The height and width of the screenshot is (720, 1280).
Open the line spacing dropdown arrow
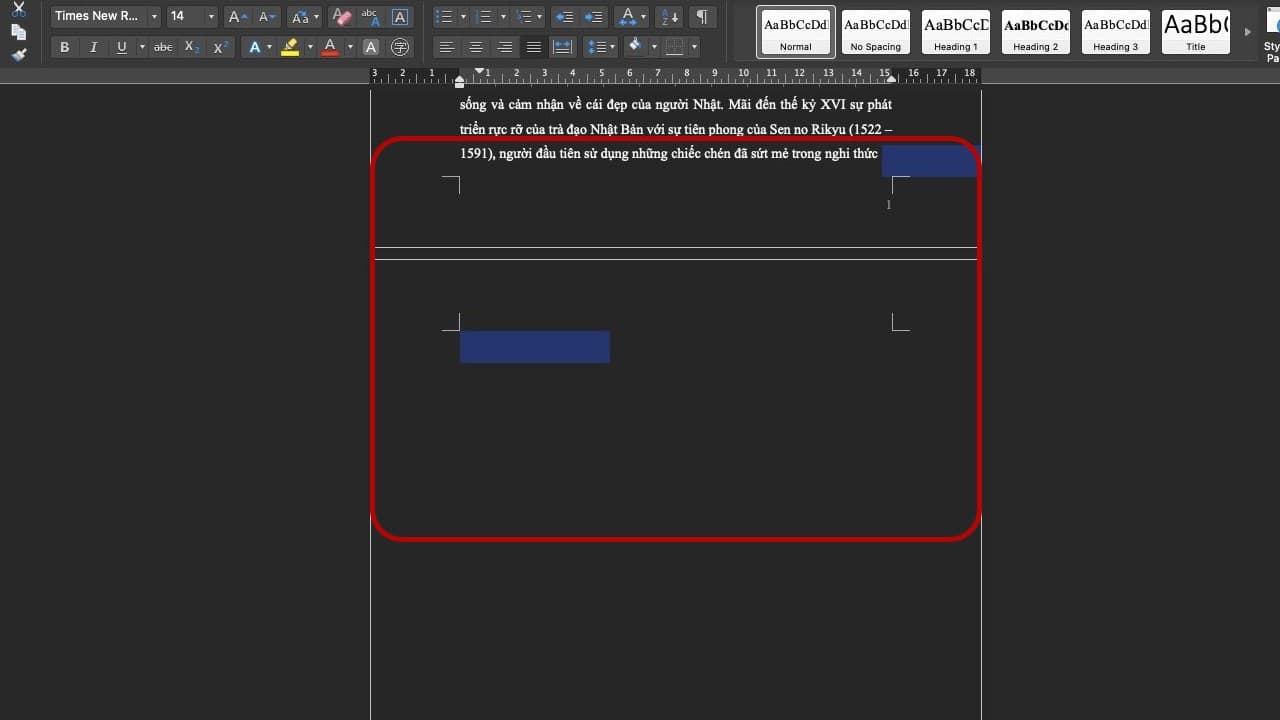click(613, 47)
